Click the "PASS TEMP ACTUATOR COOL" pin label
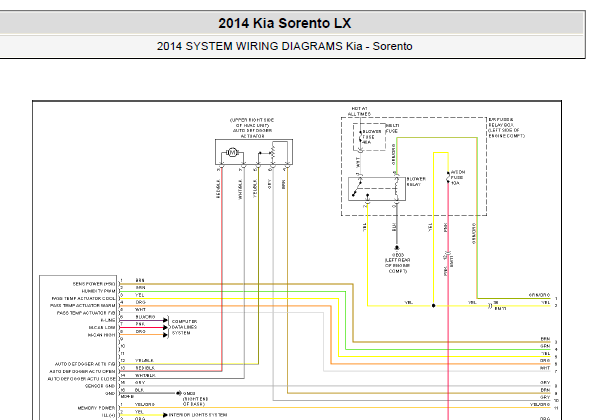This screenshot has width=590, height=420. 83,298
